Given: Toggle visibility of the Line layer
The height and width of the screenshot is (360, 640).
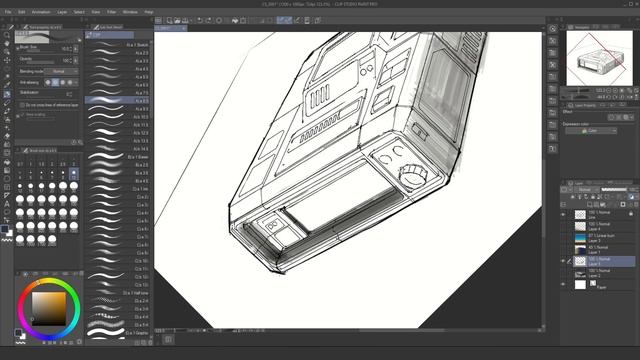Looking at the screenshot, I should [564, 214].
